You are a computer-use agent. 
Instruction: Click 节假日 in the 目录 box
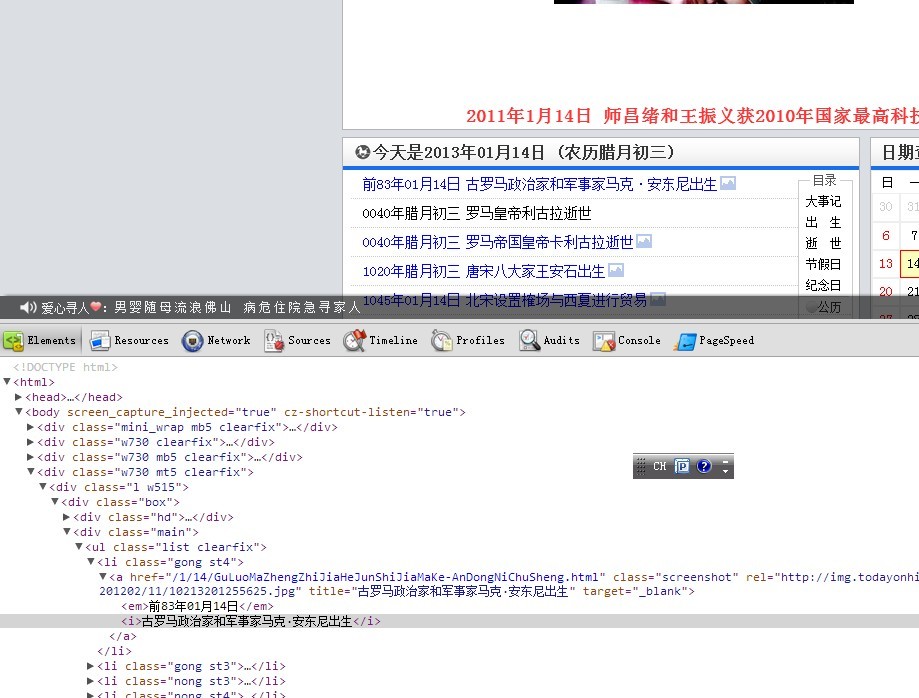823,264
